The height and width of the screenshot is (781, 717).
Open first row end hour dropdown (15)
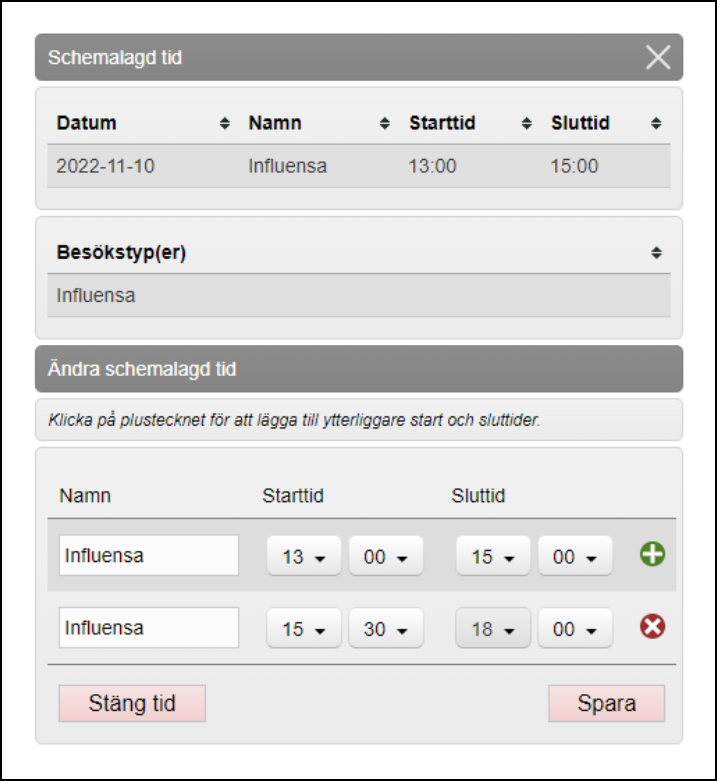(x=493, y=556)
